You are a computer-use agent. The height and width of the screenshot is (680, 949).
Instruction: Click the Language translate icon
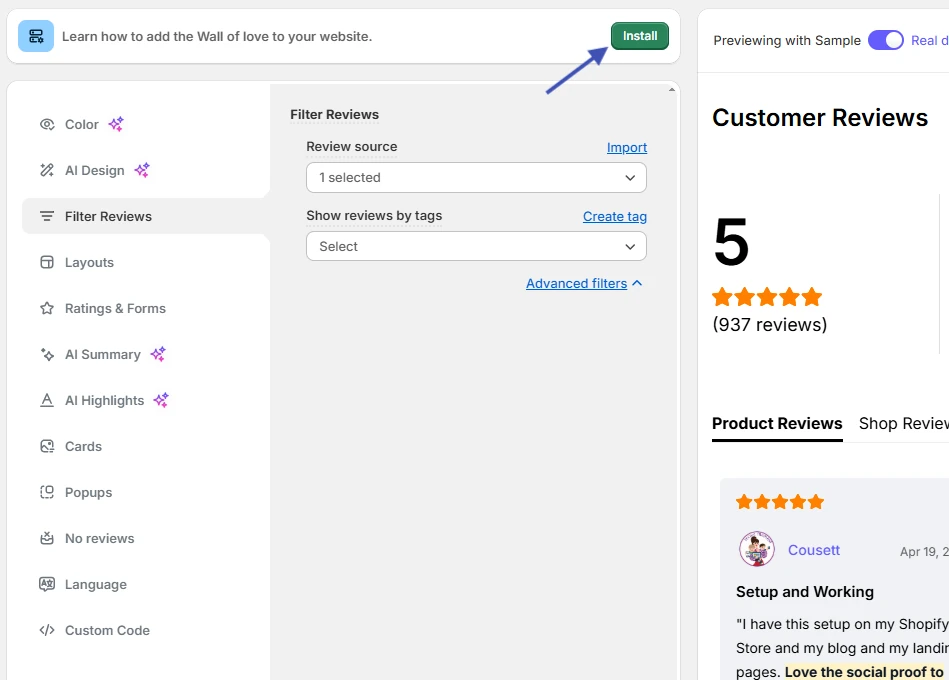click(x=47, y=584)
